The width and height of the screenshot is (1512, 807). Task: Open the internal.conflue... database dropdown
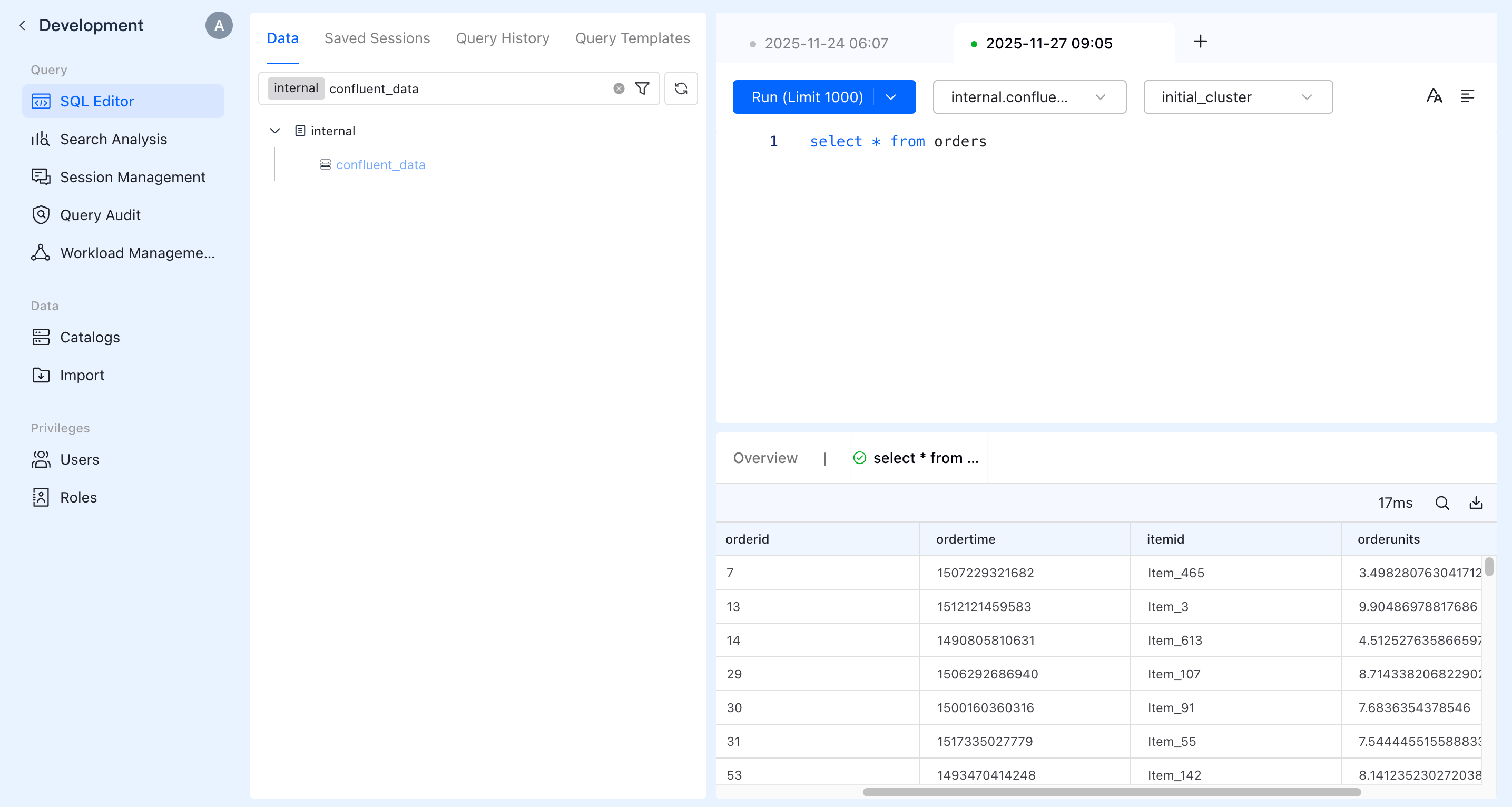[x=1029, y=97]
